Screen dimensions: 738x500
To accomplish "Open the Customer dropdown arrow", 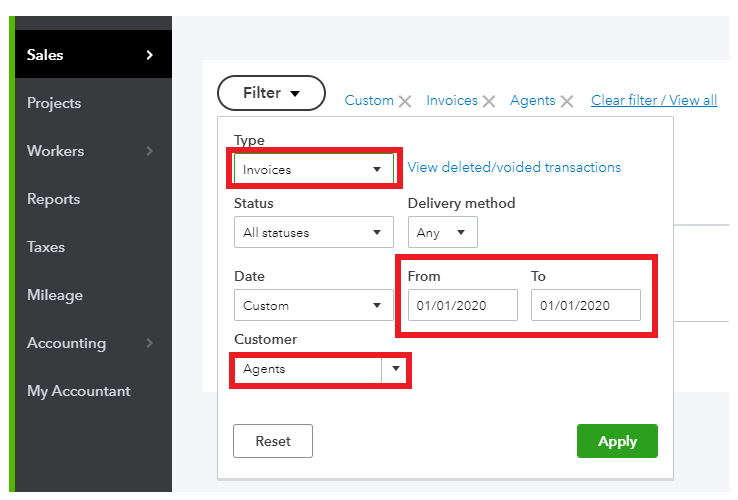I will 396,369.
